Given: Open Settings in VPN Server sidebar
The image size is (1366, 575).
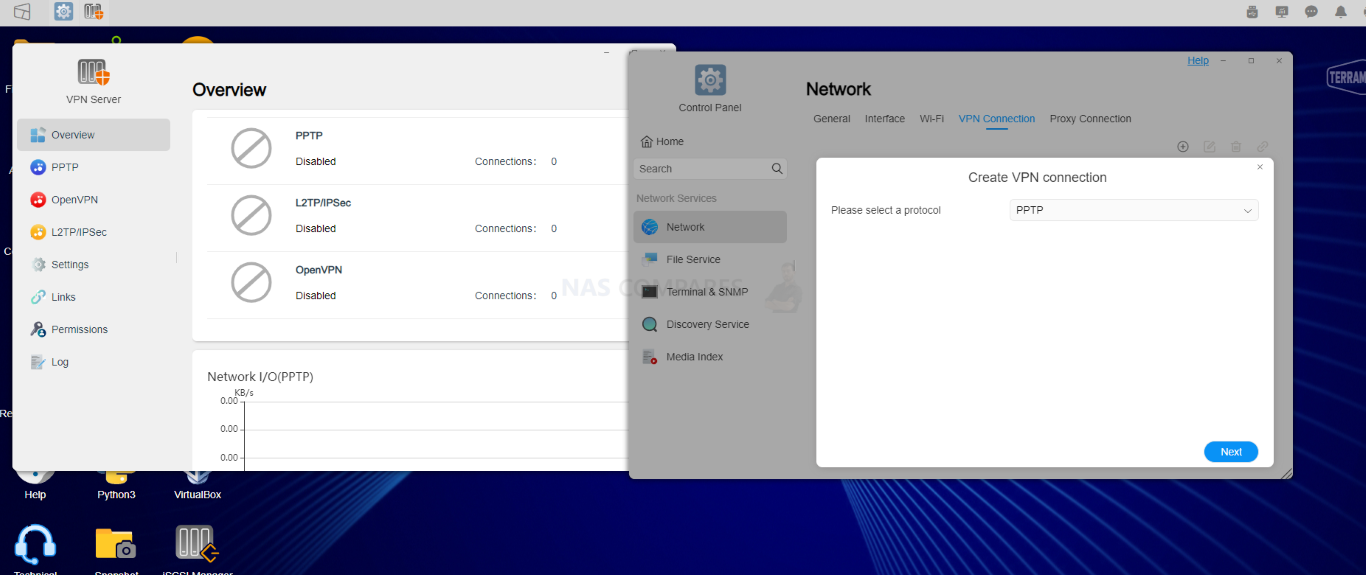Looking at the screenshot, I should (x=94, y=265).
